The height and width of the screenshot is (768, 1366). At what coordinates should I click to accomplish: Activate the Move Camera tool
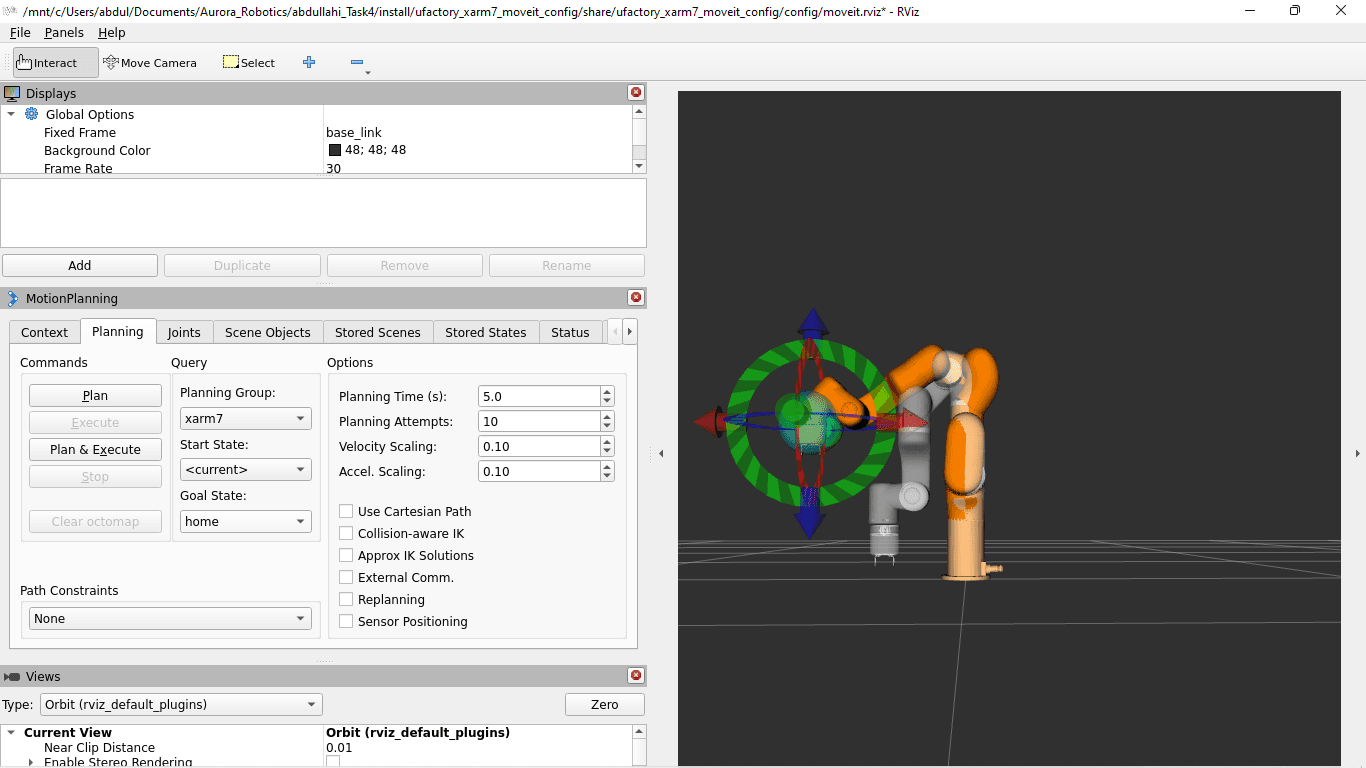pyautogui.click(x=150, y=62)
